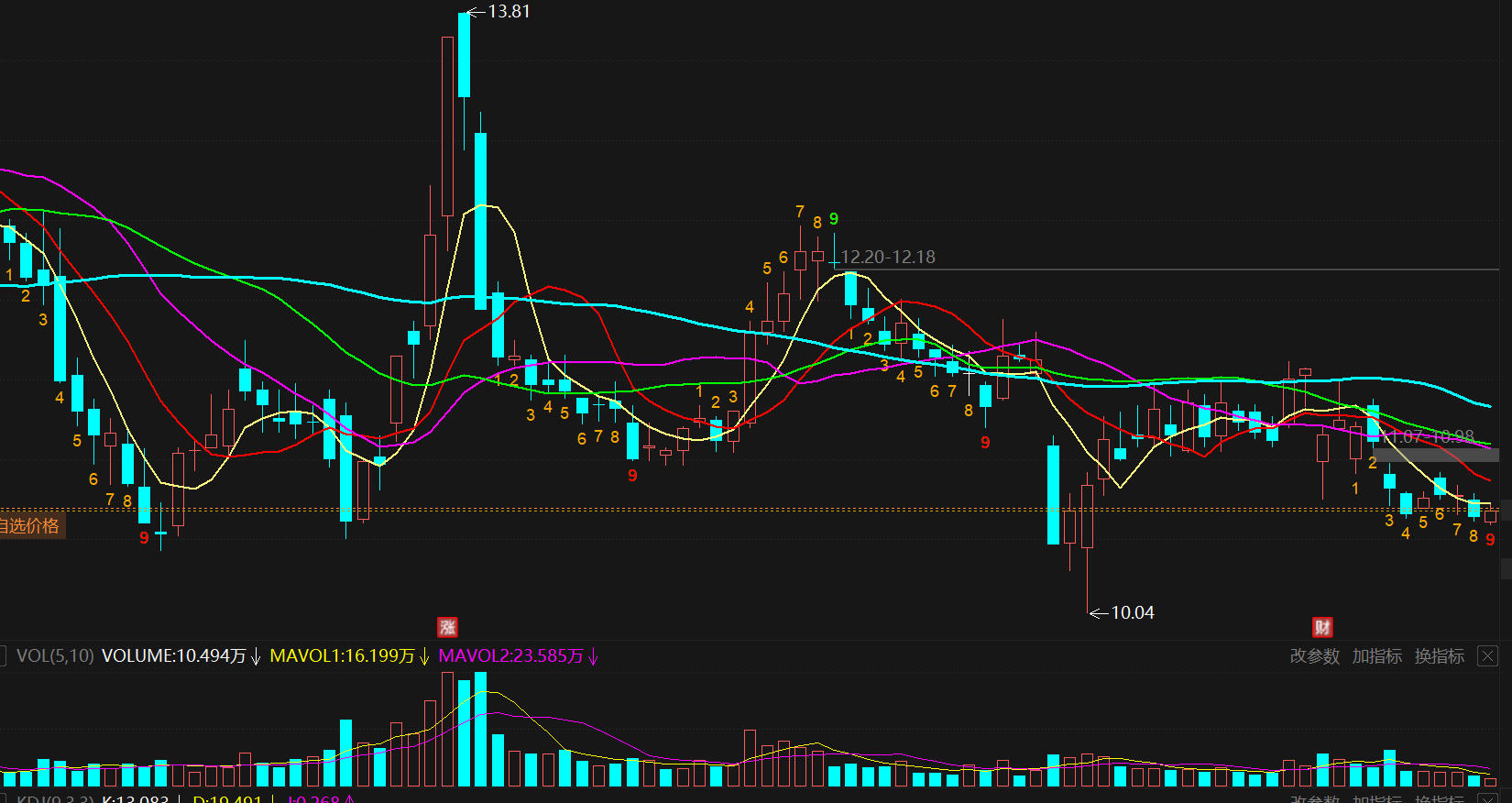Viewport: 1512px width, 803px height.
Task: Click the magenta MAVOL2:23.585万 readout
Action: (511, 656)
